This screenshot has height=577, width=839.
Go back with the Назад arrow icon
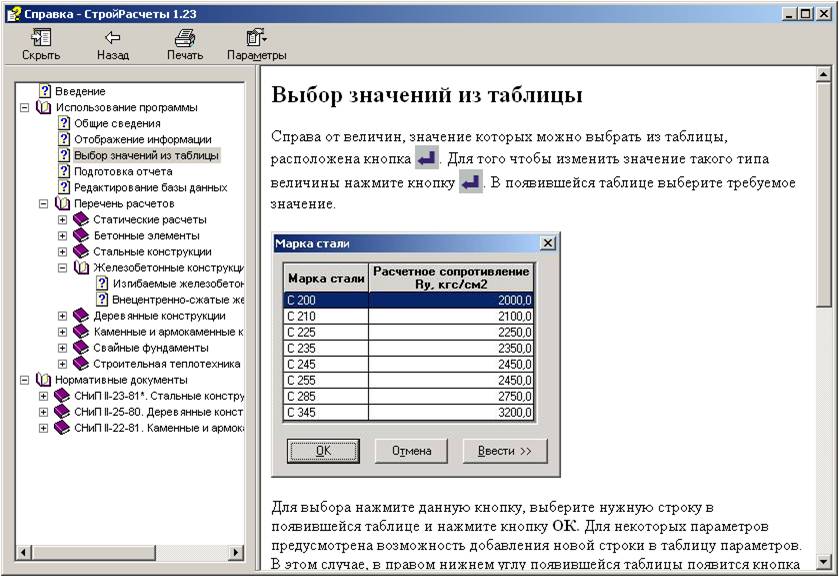tap(112, 37)
